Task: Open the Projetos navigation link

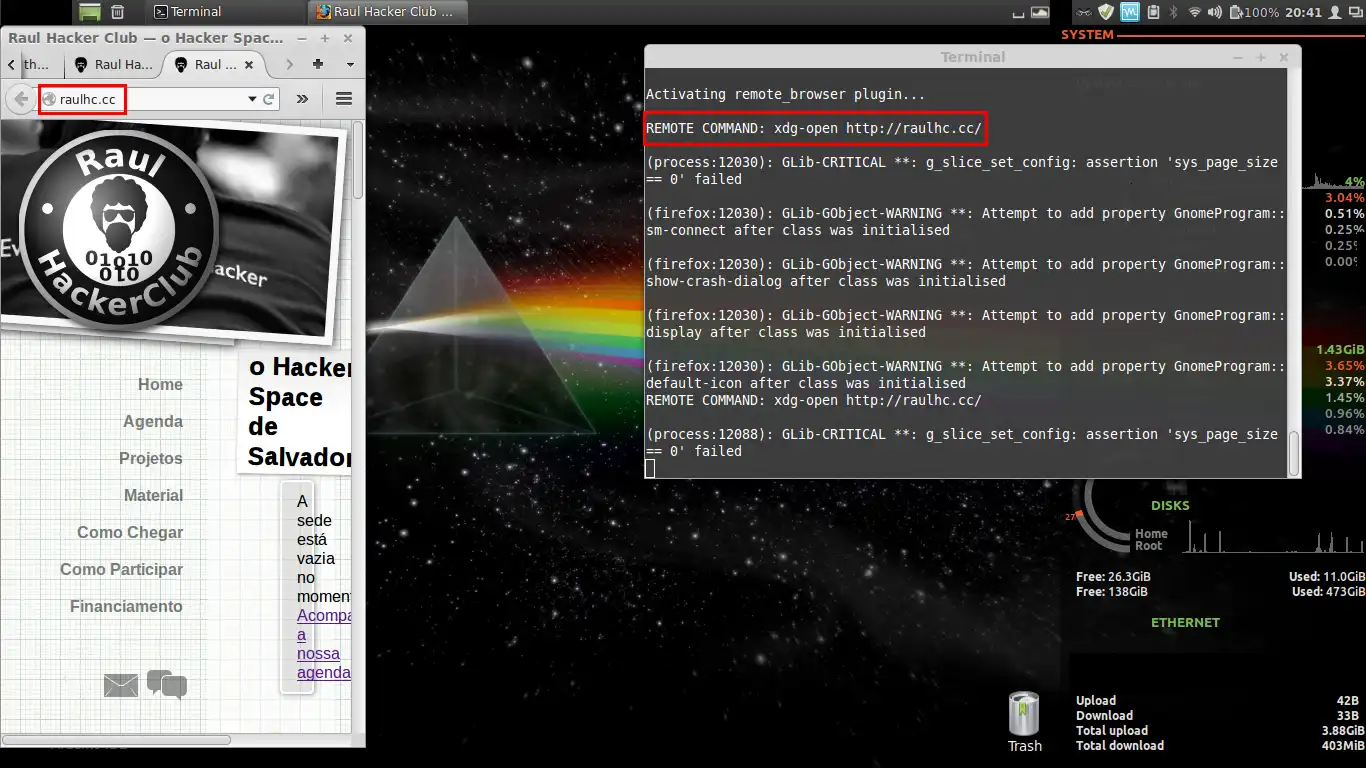Action: coord(151,459)
